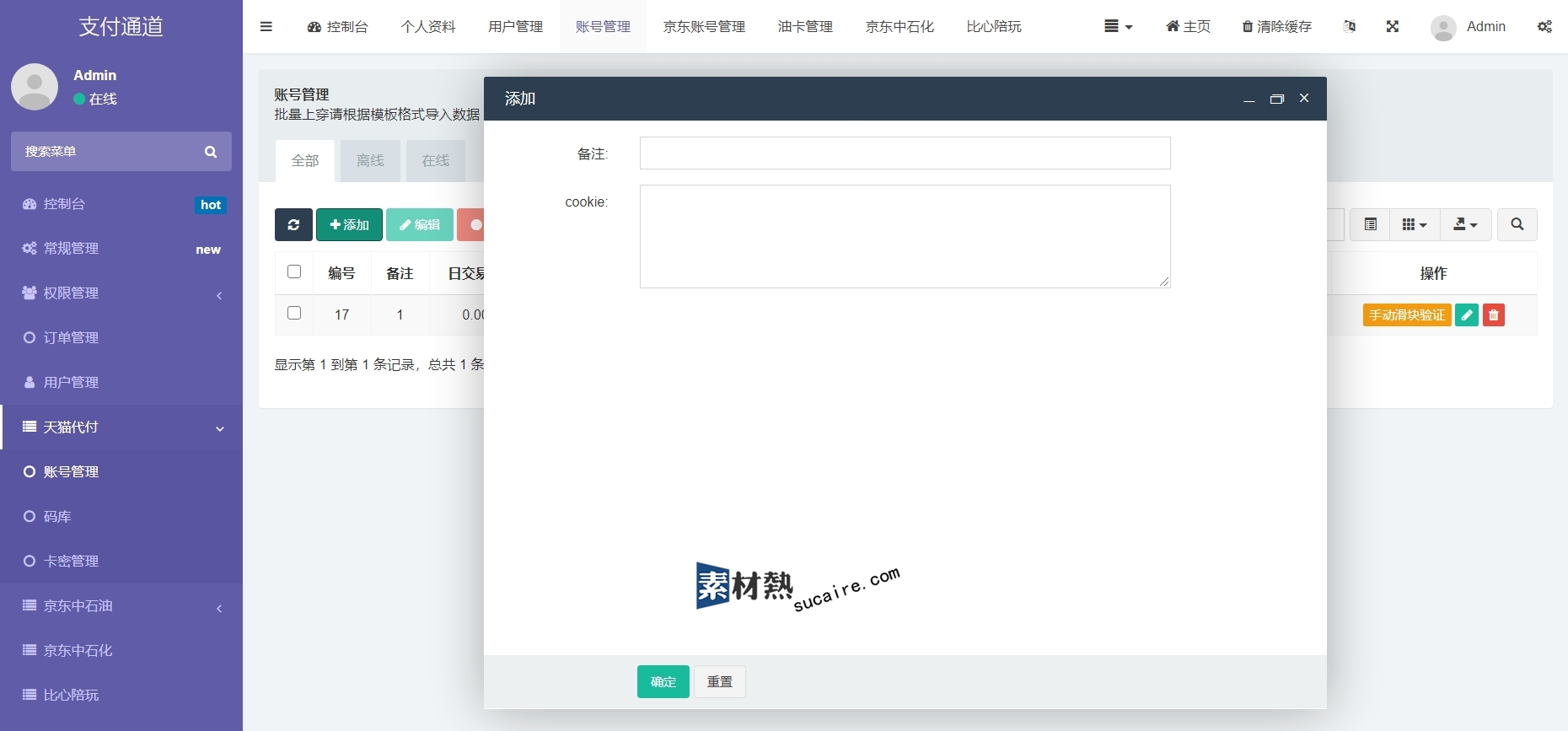
Task: Sort by 编号 column header
Action: coord(341,273)
